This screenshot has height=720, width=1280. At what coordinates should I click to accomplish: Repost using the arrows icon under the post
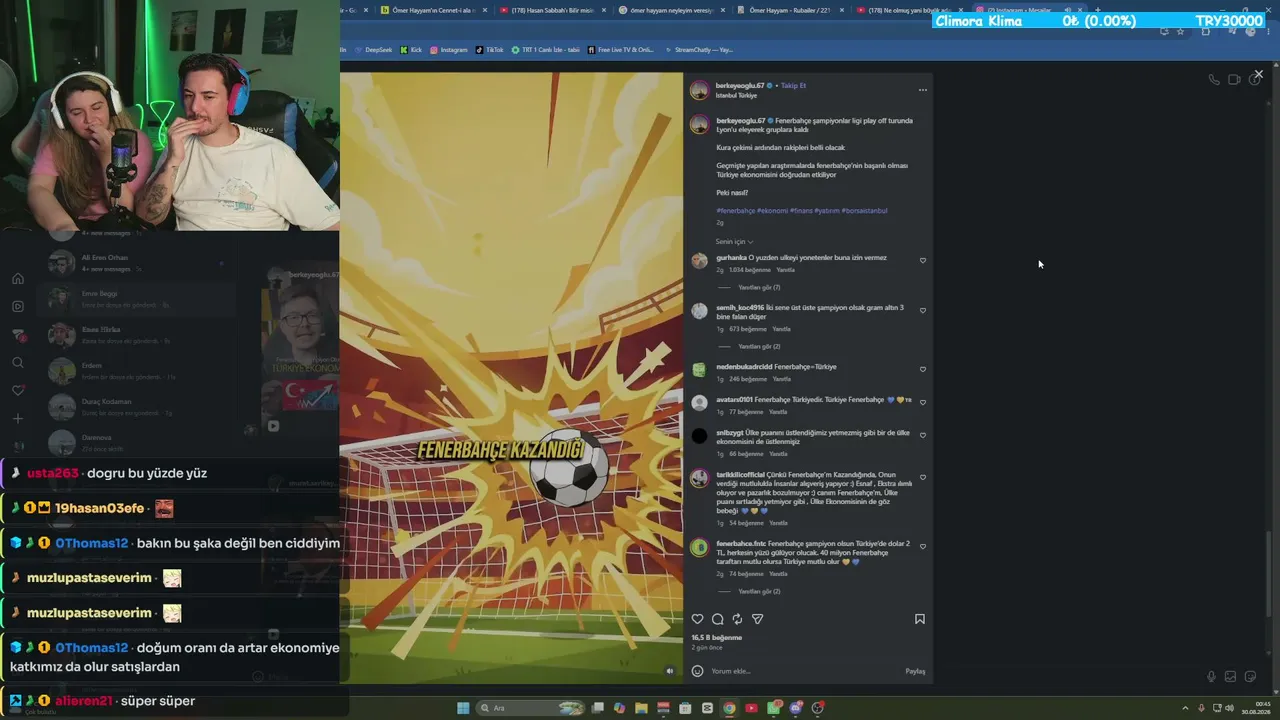(x=737, y=619)
